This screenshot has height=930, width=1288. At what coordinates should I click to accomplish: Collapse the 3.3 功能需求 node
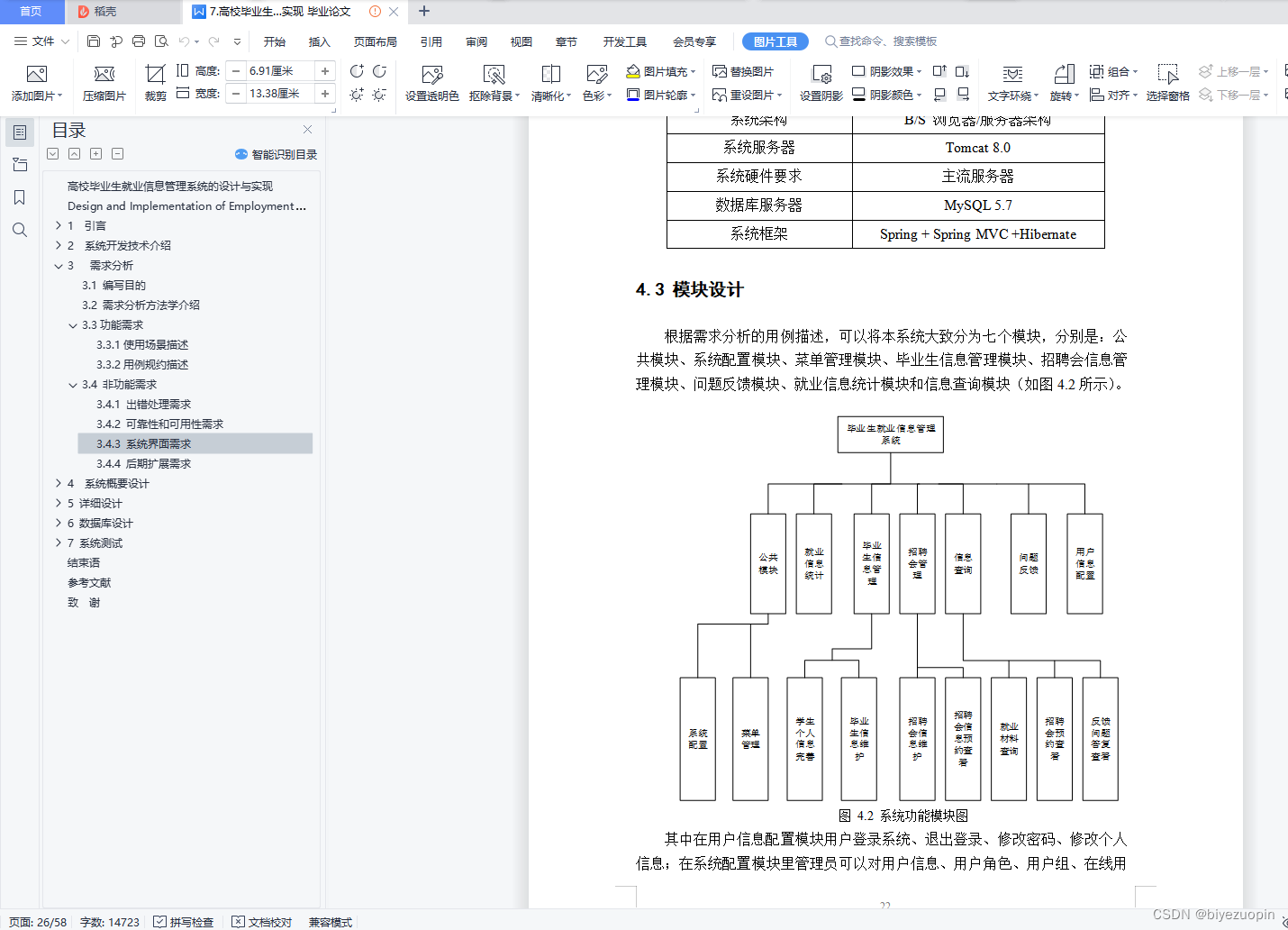click(73, 325)
